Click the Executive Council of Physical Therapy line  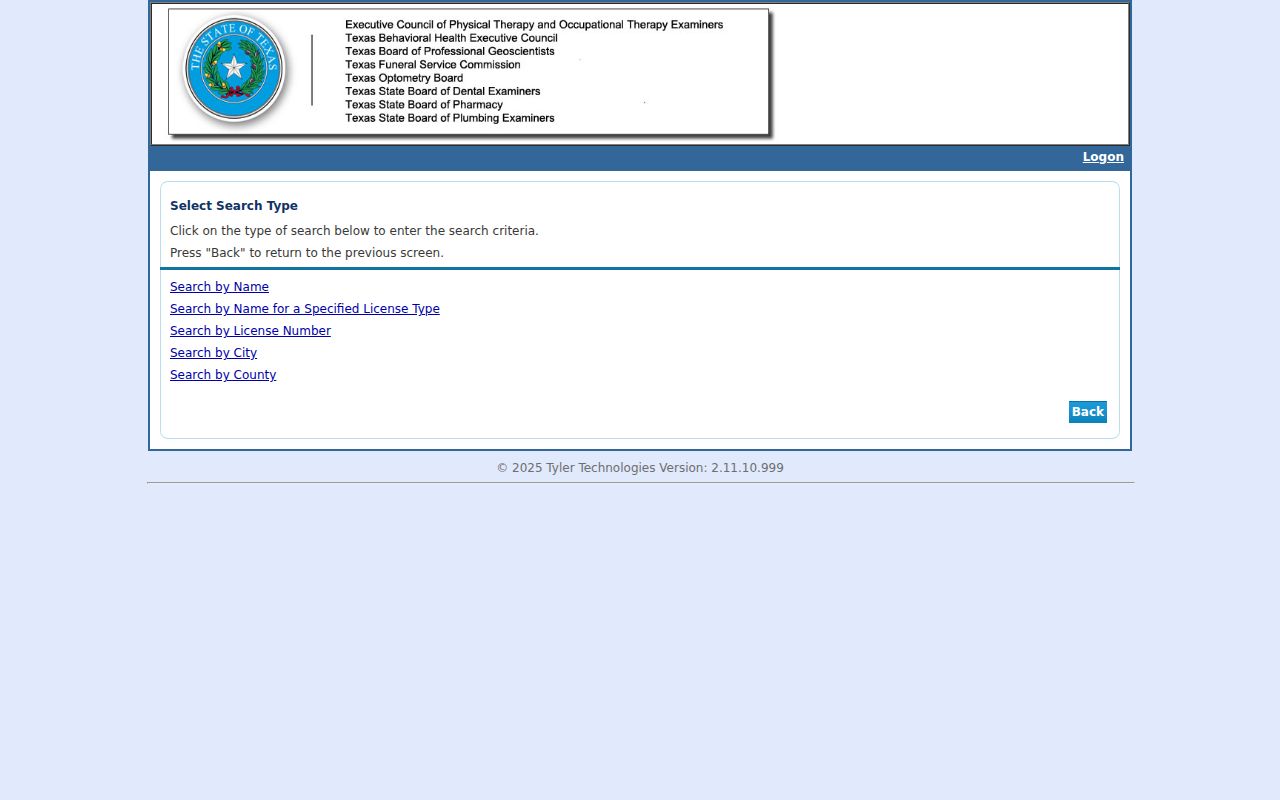point(534,25)
